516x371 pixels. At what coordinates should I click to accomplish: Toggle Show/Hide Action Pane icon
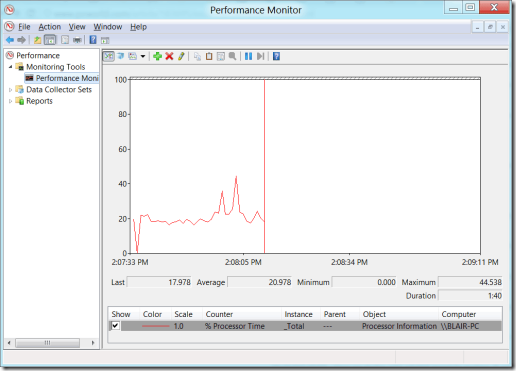(x=105, y=40)
